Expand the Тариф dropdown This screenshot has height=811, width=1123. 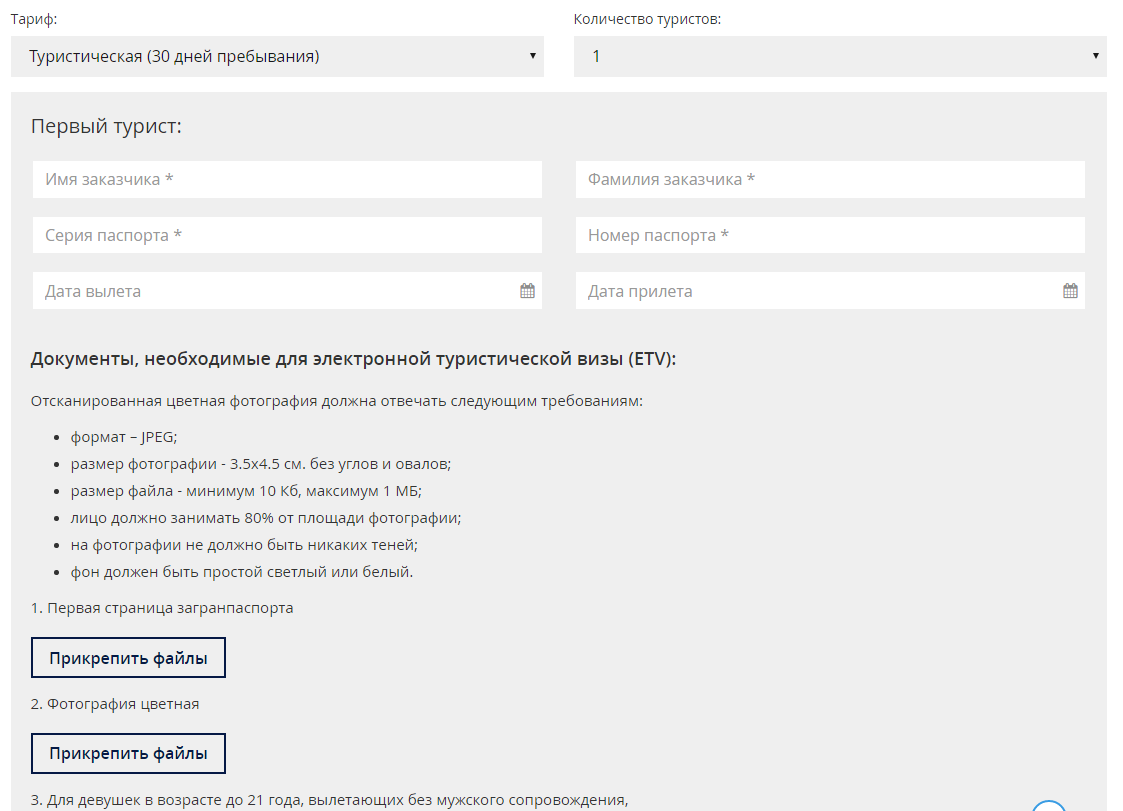[277, 56]
